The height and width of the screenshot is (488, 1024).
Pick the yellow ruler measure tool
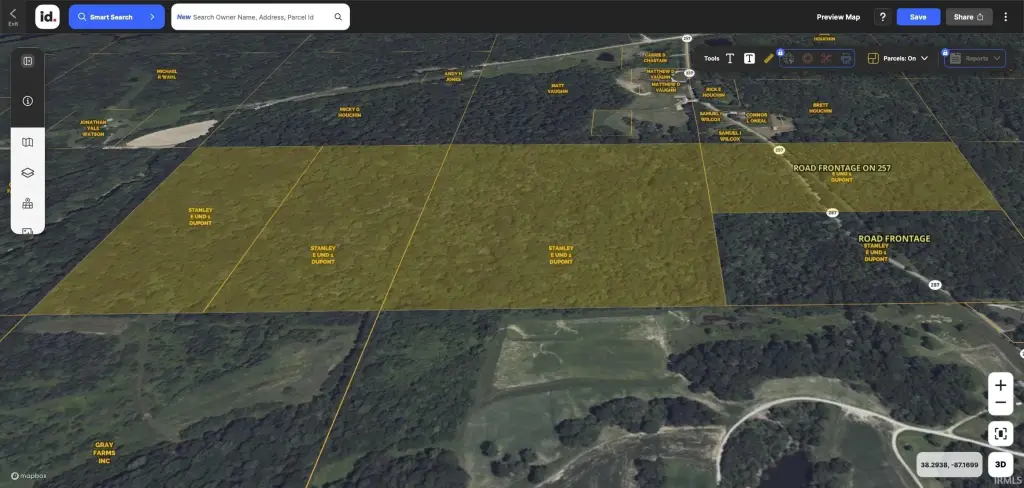768,59
